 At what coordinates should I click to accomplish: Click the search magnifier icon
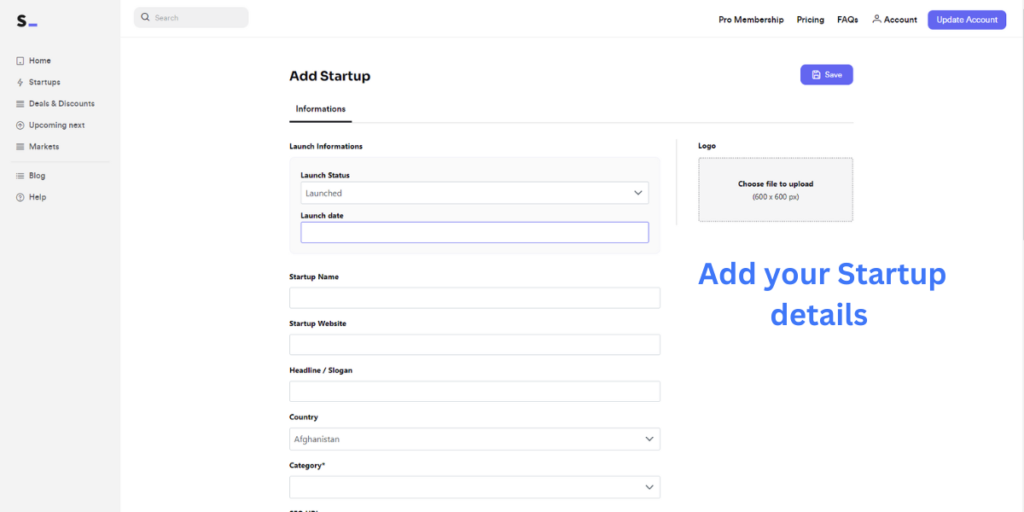[x=146, y=18]
